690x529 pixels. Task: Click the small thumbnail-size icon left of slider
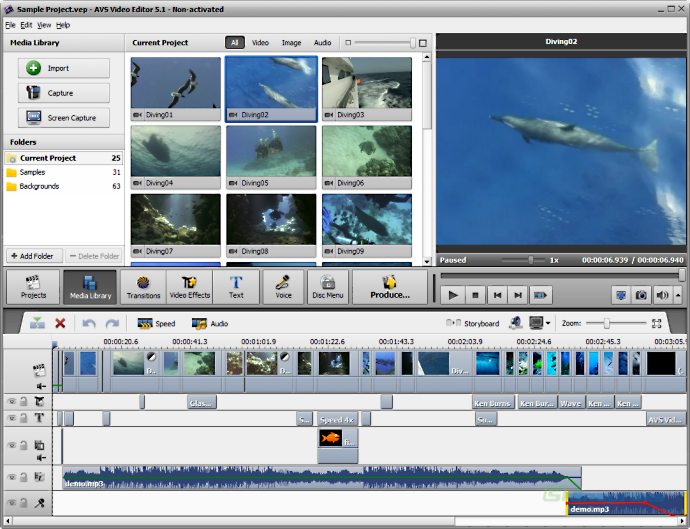pyautogui.click(x=348, y=43)
